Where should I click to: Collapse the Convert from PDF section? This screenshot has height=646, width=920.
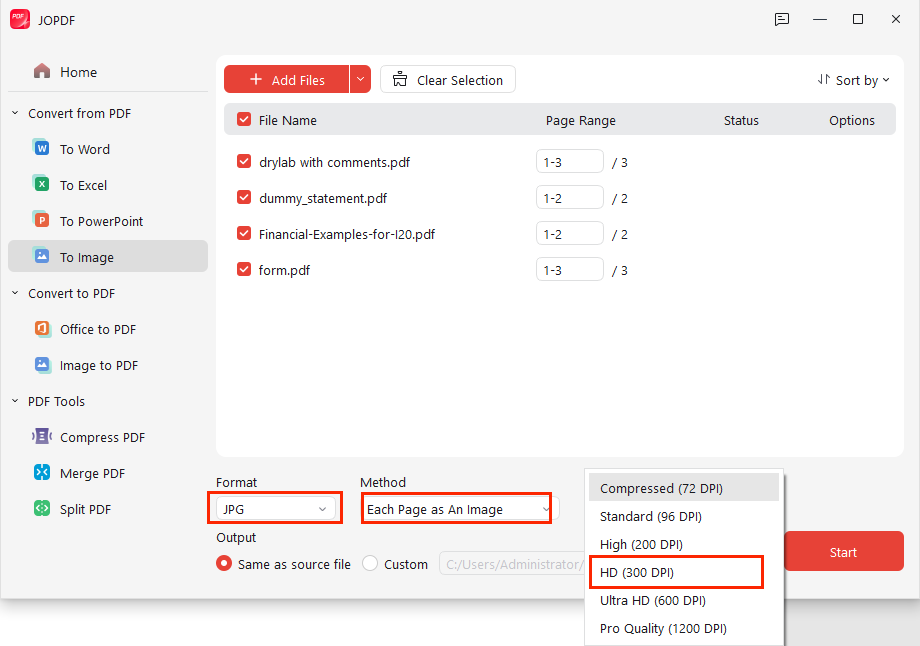tap(15, 113)
